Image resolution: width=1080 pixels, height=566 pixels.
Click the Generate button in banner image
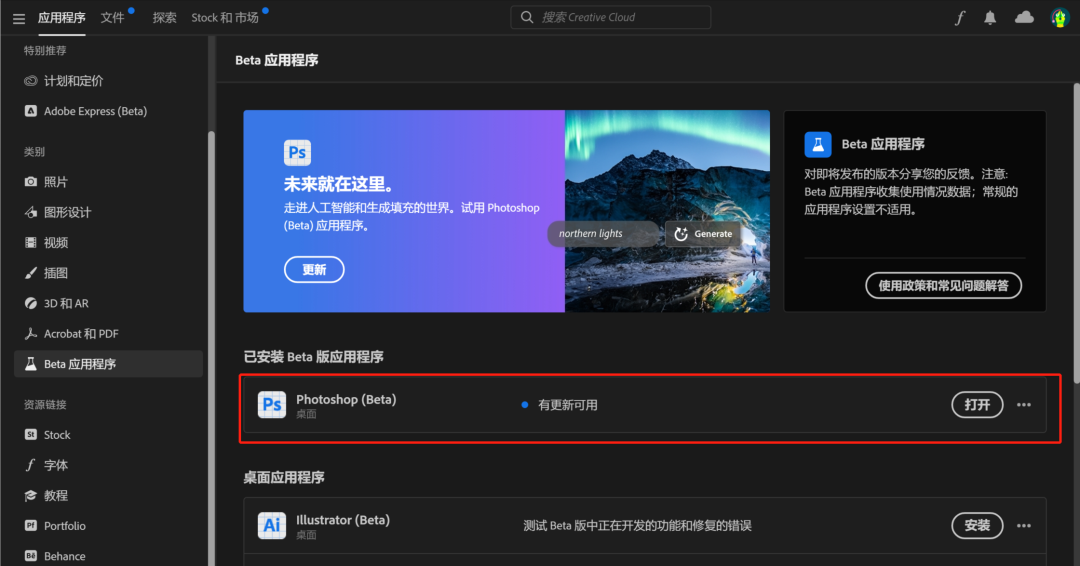703,233
